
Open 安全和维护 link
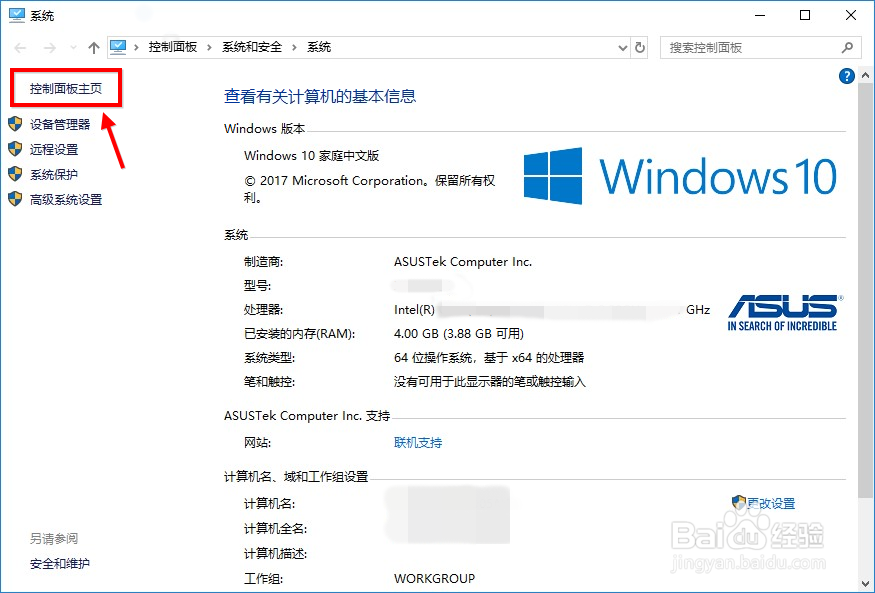[x=60, y=564]
